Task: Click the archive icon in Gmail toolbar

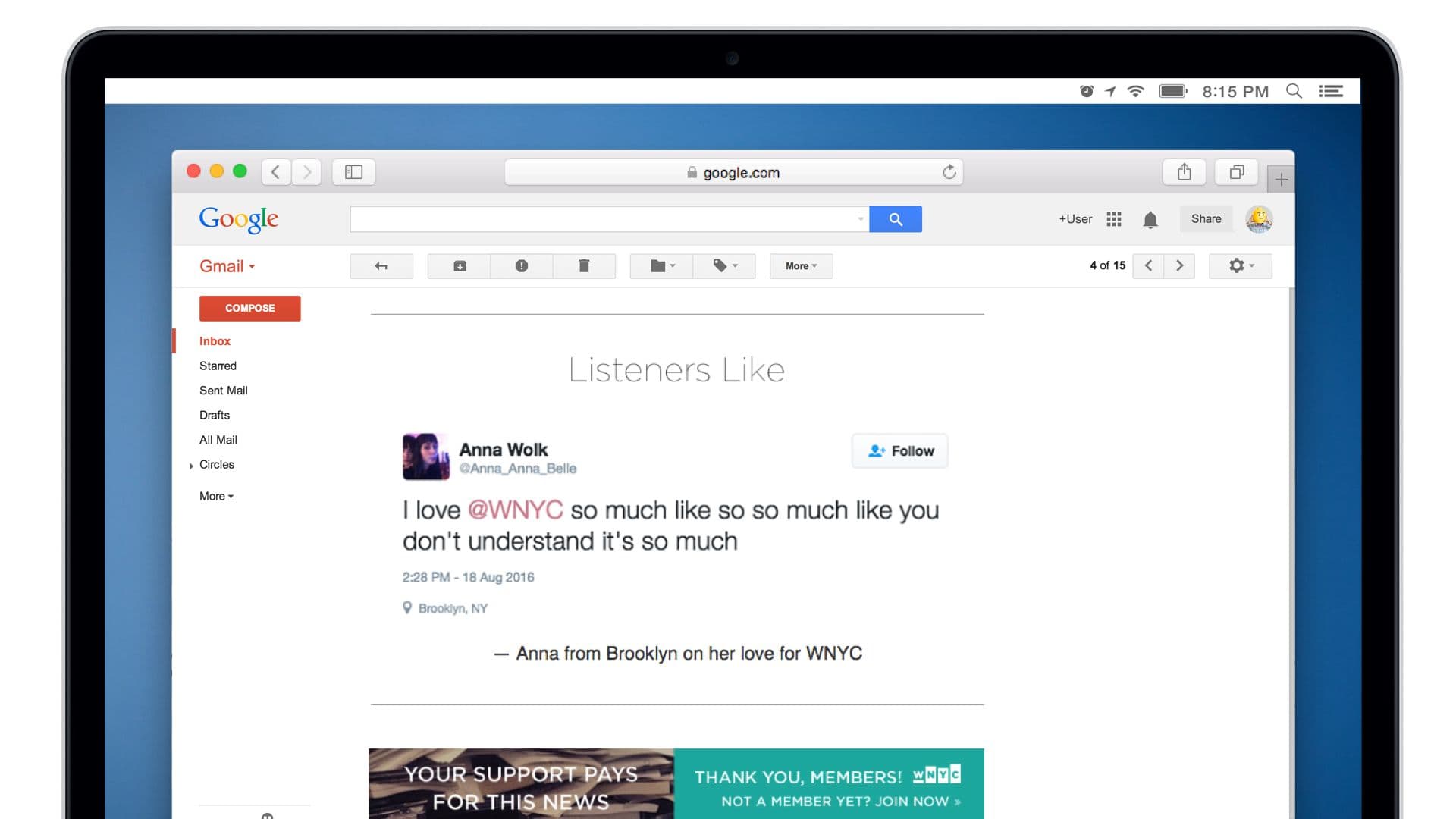Action: tap(460, 266)
